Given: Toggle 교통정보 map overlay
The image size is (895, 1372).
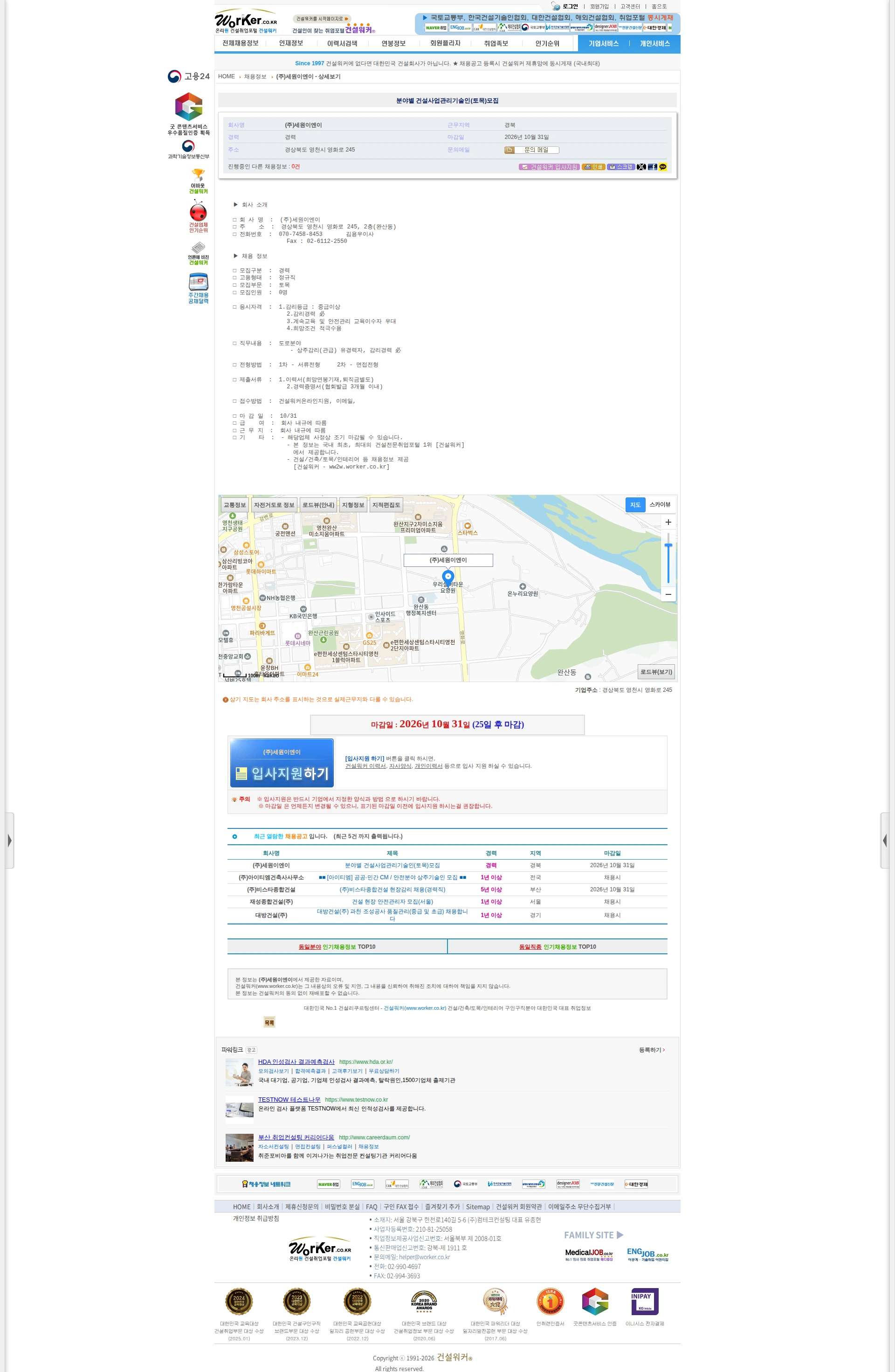Looking at the screenshot, I should point(234,505).
